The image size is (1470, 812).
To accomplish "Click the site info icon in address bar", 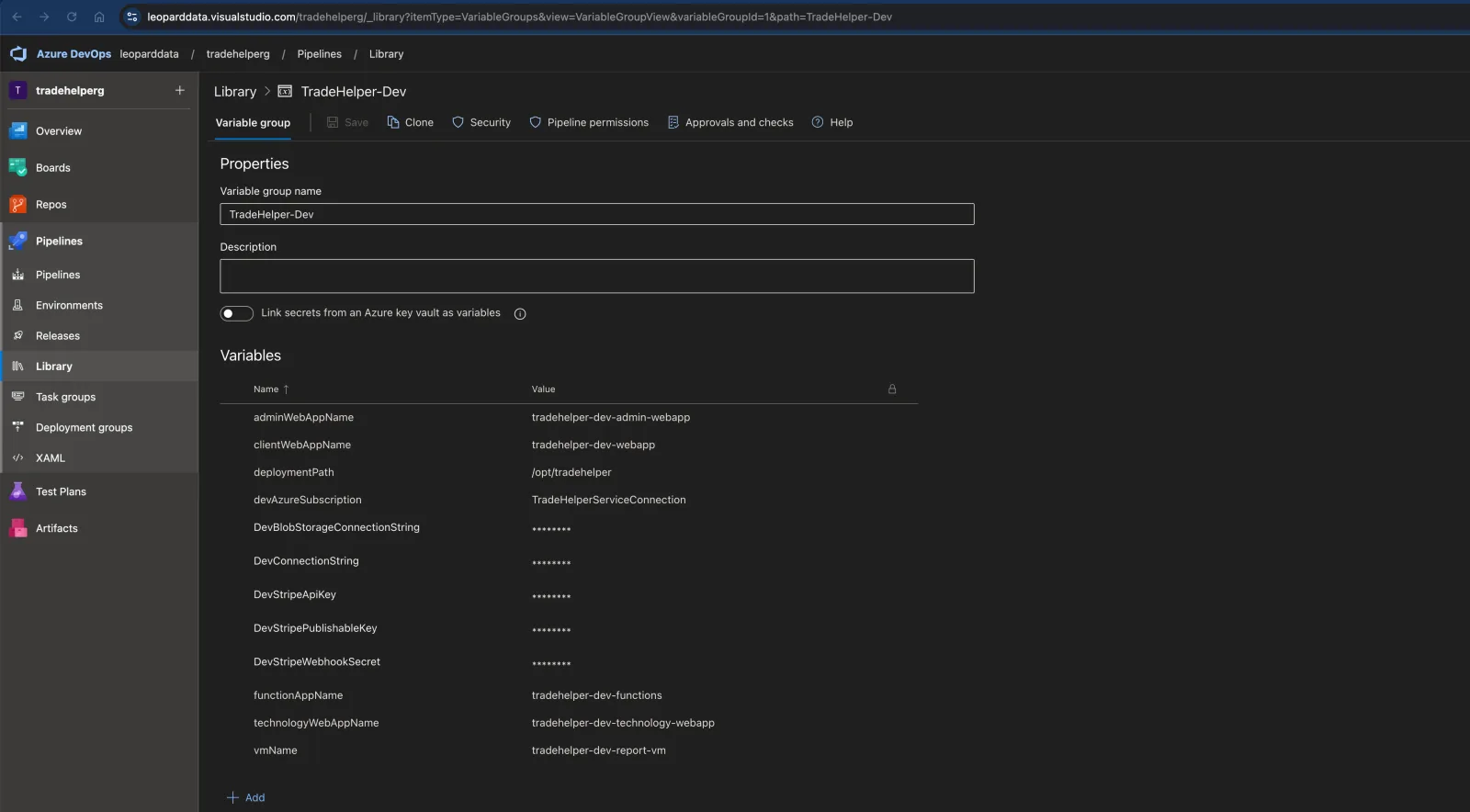I will coord(132,17).
